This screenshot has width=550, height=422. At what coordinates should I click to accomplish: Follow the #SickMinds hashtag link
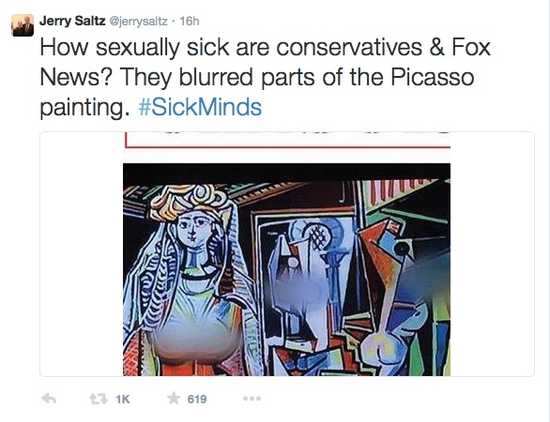point(200,107)
